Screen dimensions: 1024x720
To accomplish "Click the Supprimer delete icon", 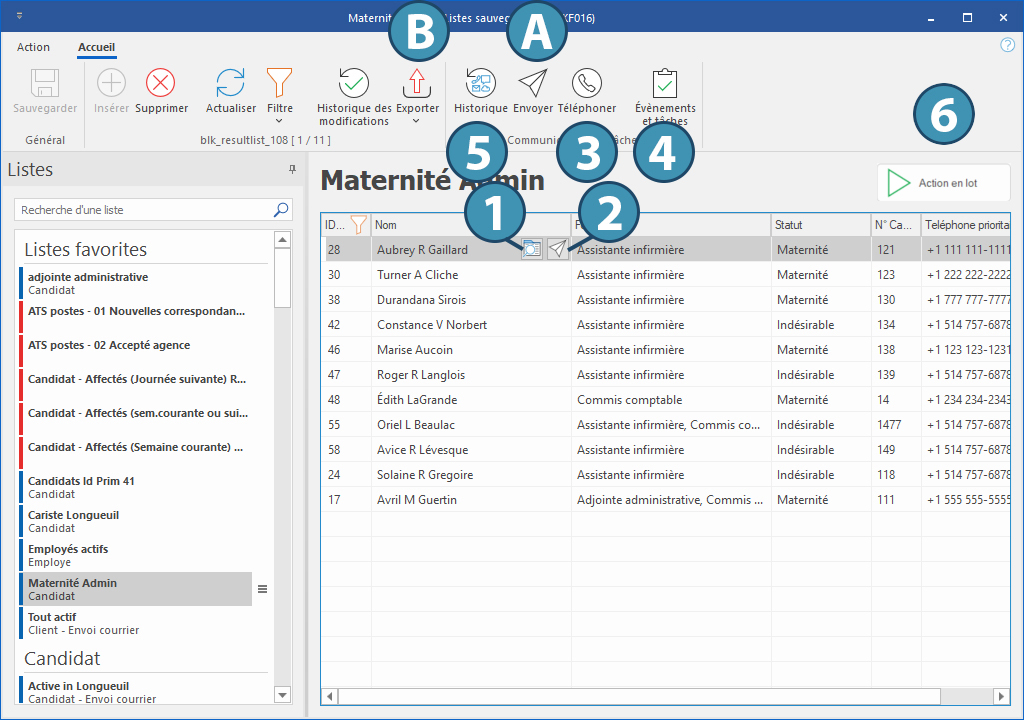I will point(161,83).
